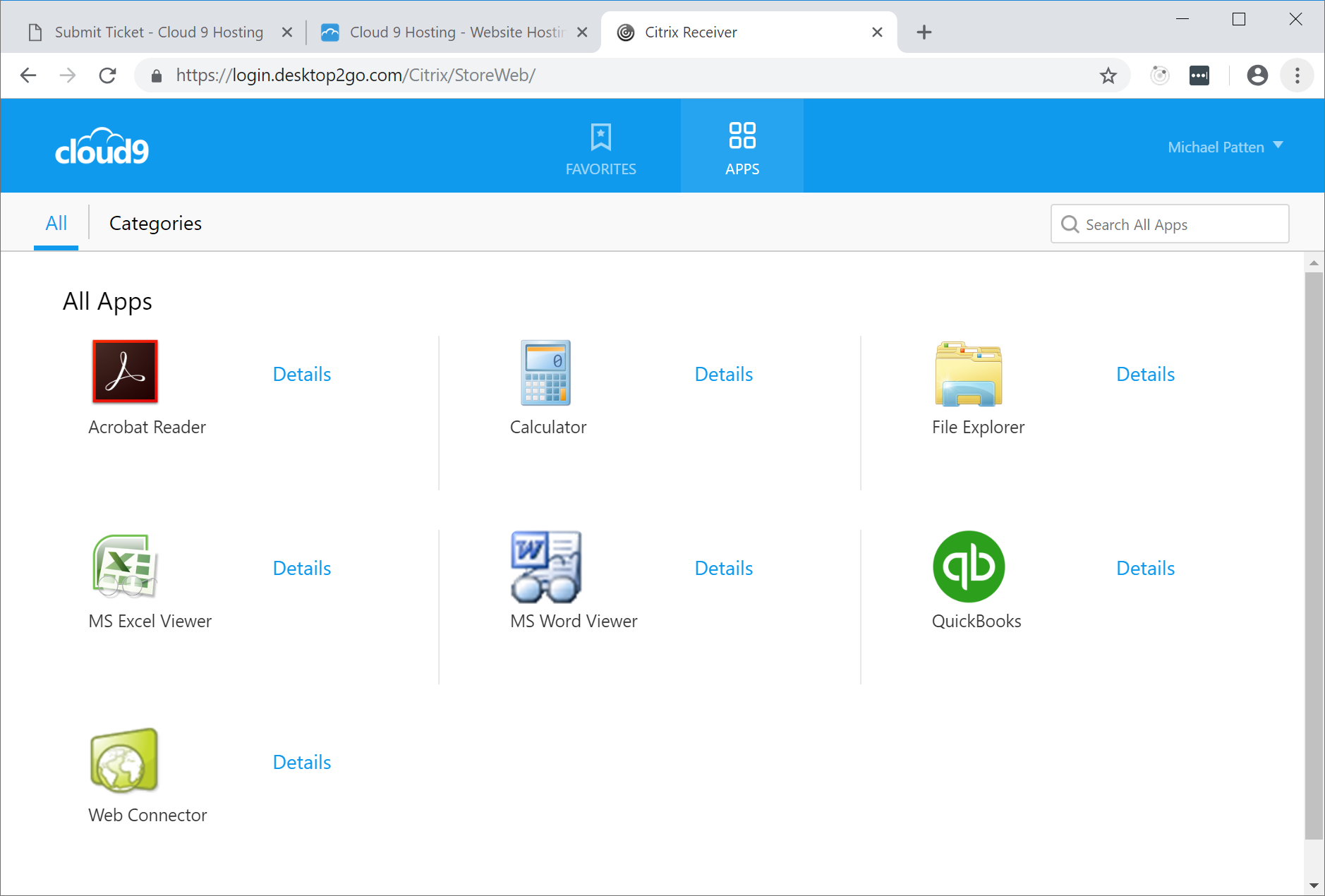Switch to the Categories view
This screenshot has width=1325, height=896.
pos(155,224)
